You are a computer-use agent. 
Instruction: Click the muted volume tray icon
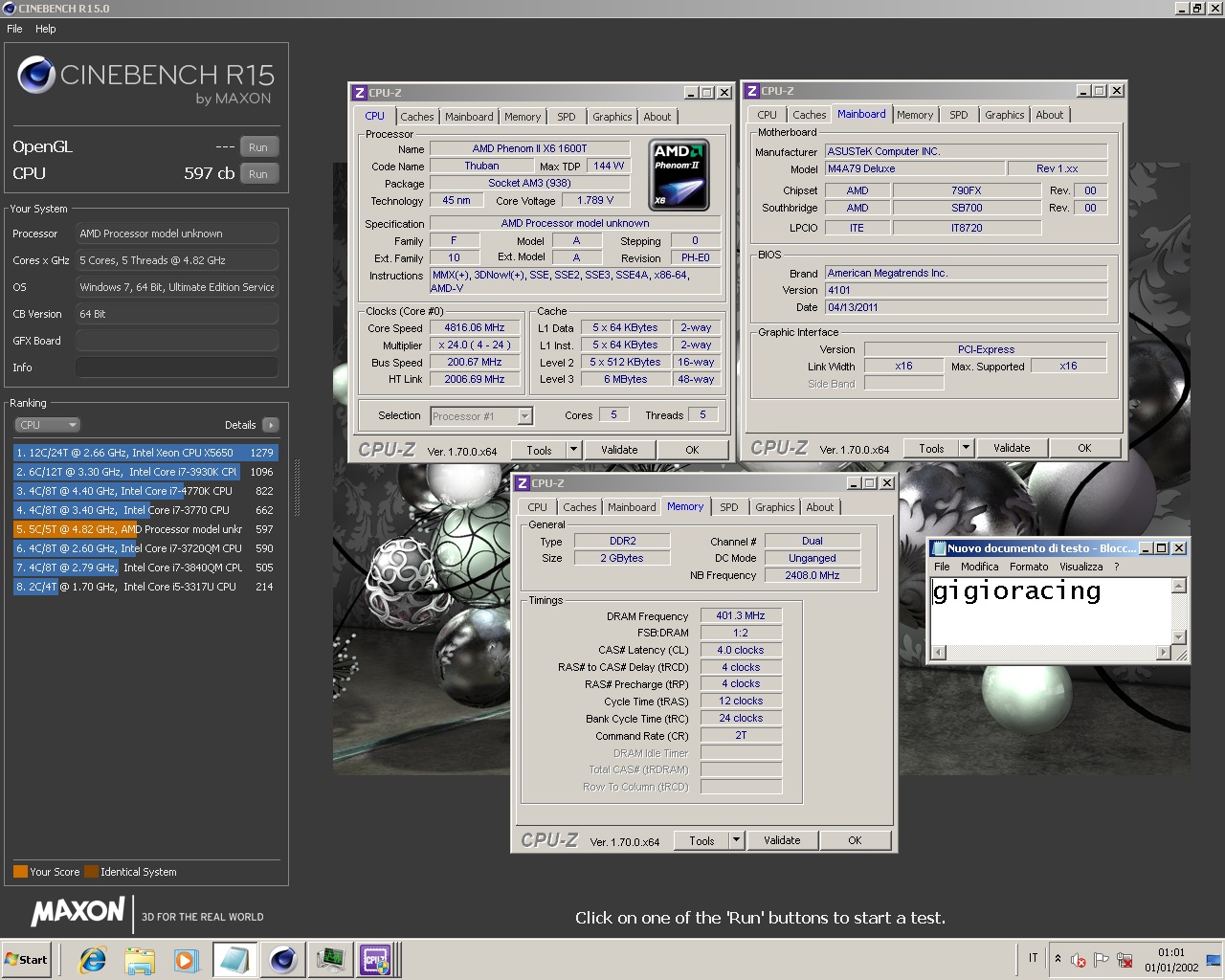pos(1079,960)
